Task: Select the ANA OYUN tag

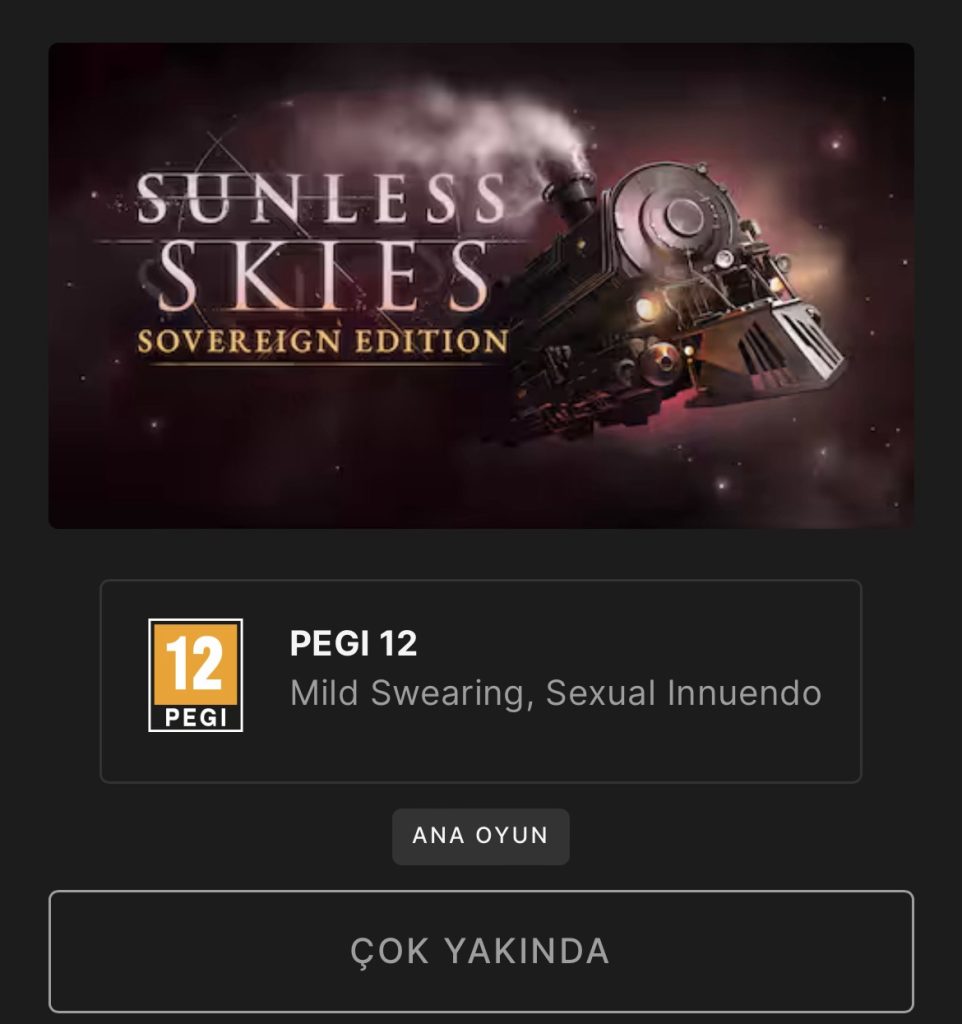Action: pyautogui.click(x=481, y=836)
